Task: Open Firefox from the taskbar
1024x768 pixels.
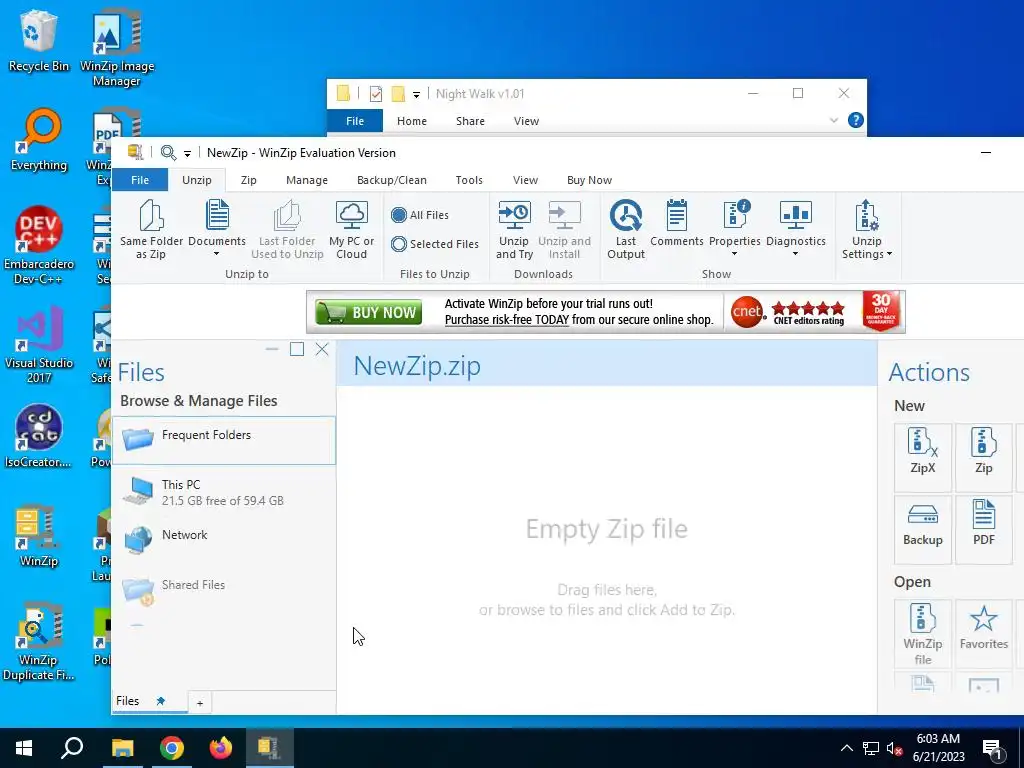Action: [x=221, y=748]
